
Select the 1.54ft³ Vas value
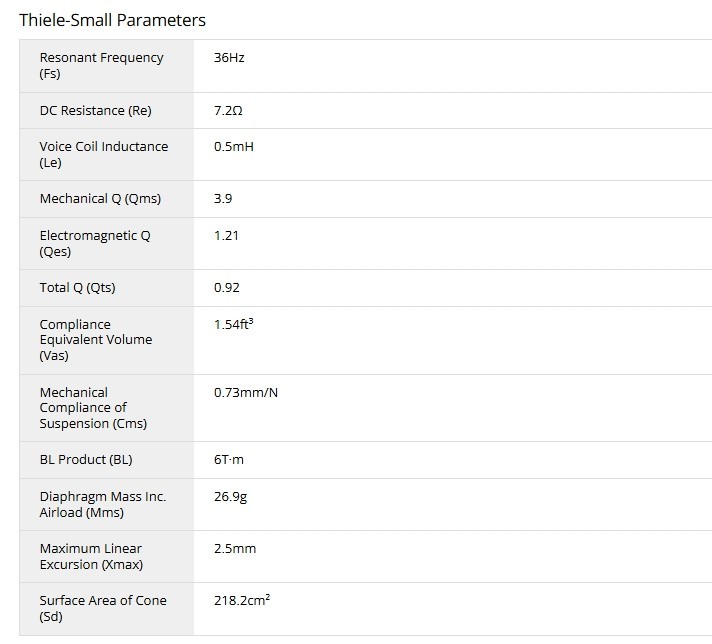pyautogui.click(x=233, y=324)
